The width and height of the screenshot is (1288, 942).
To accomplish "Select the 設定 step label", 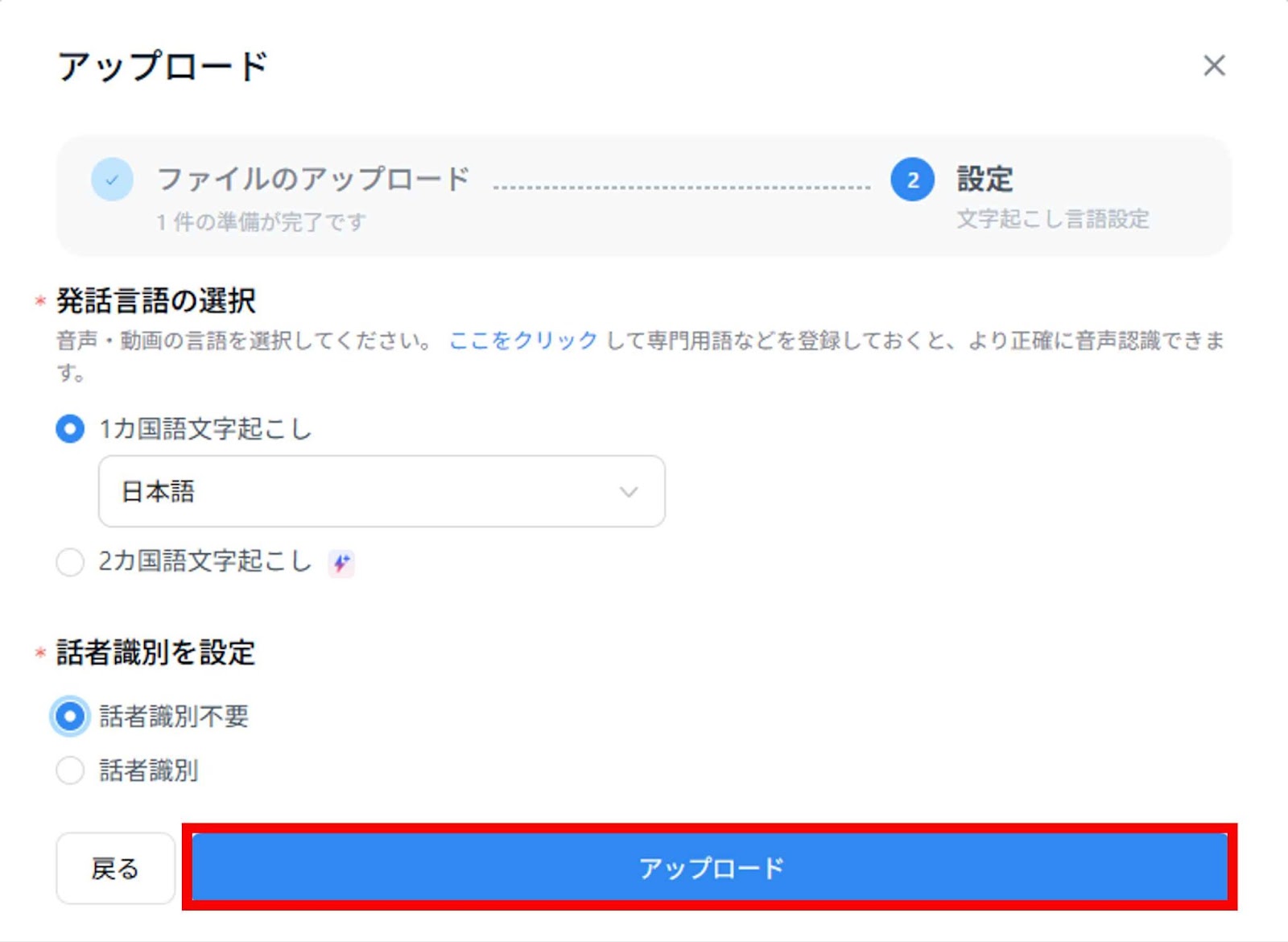I will 984,179.
